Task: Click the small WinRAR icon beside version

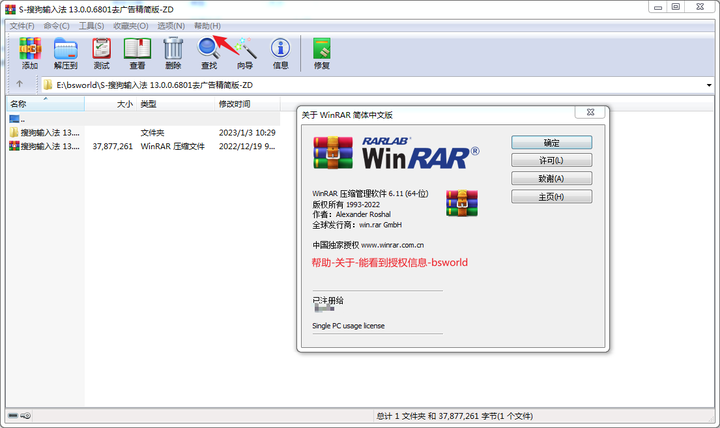Action: 462,203
